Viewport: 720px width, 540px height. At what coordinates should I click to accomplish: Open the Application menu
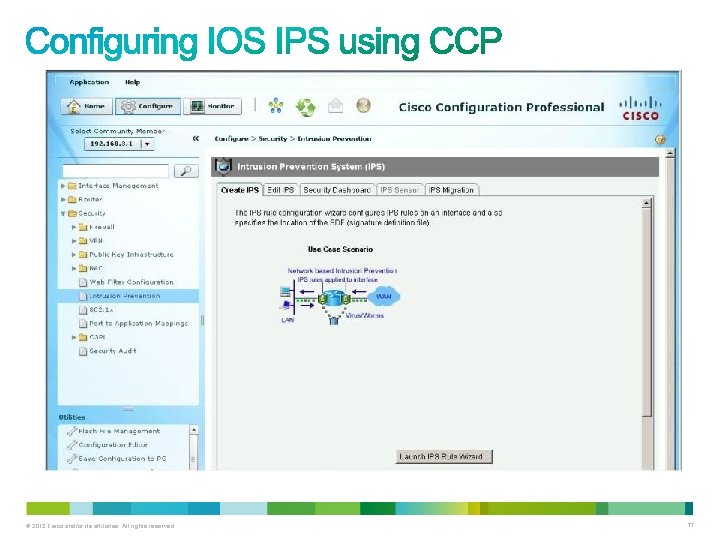tap(89, 82)
